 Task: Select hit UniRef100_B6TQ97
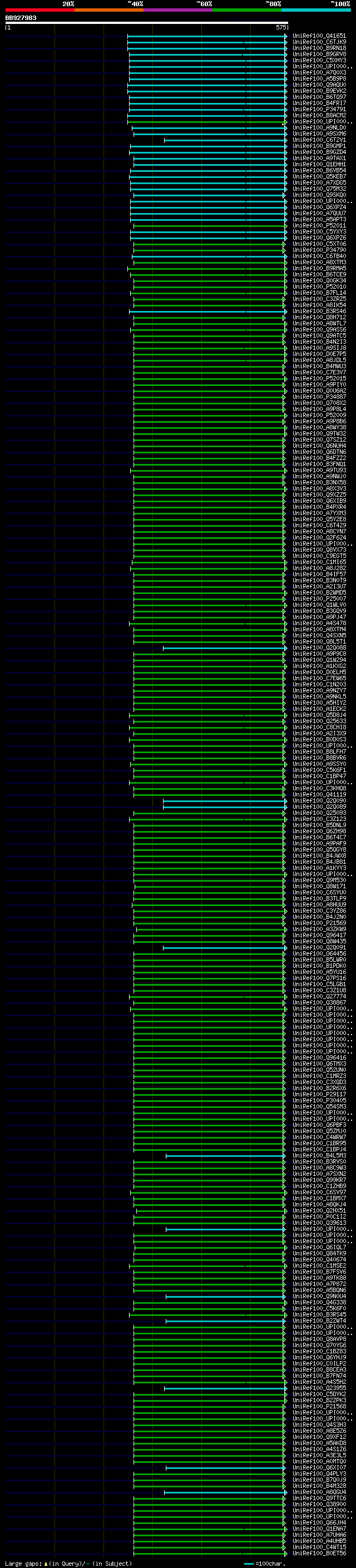(x=319, y=97)
